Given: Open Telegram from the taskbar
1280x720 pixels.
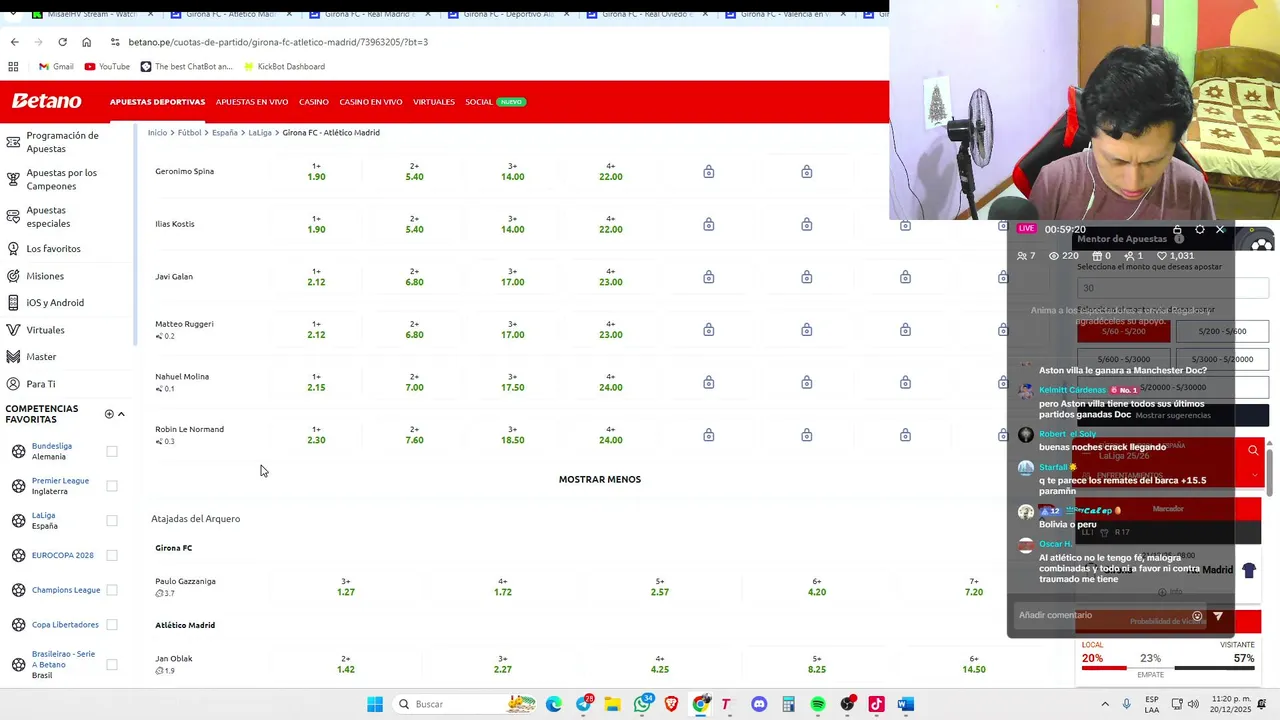Looking at the screenshot, I should tap(583, 704).
